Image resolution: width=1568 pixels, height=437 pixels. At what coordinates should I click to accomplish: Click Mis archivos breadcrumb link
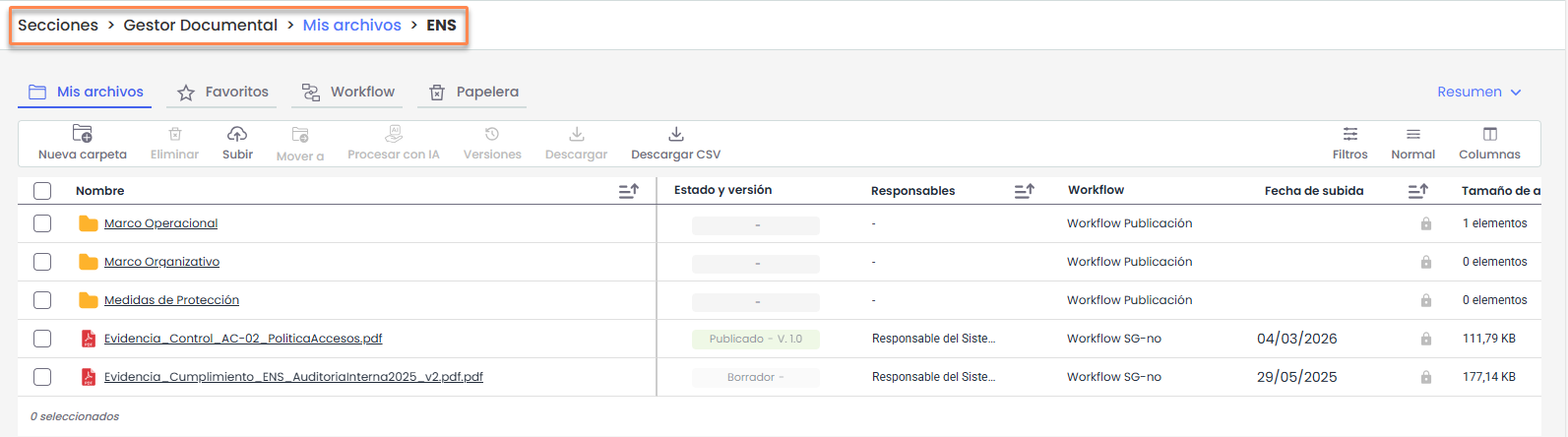pyautogui.click(x=351, y=26)
